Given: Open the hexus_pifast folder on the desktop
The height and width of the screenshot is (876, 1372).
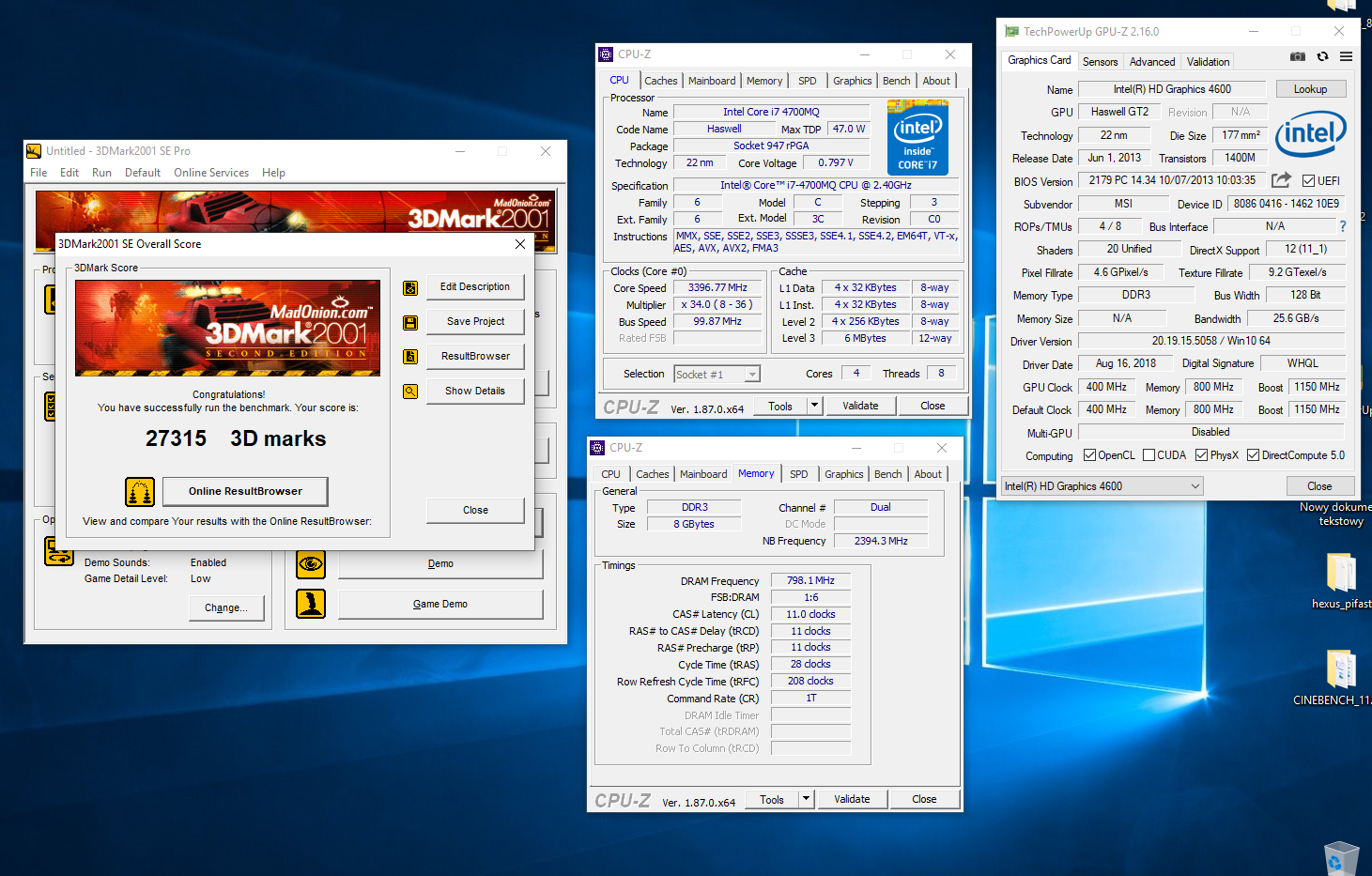Looking at the screenshot, I should [1341, 581].
